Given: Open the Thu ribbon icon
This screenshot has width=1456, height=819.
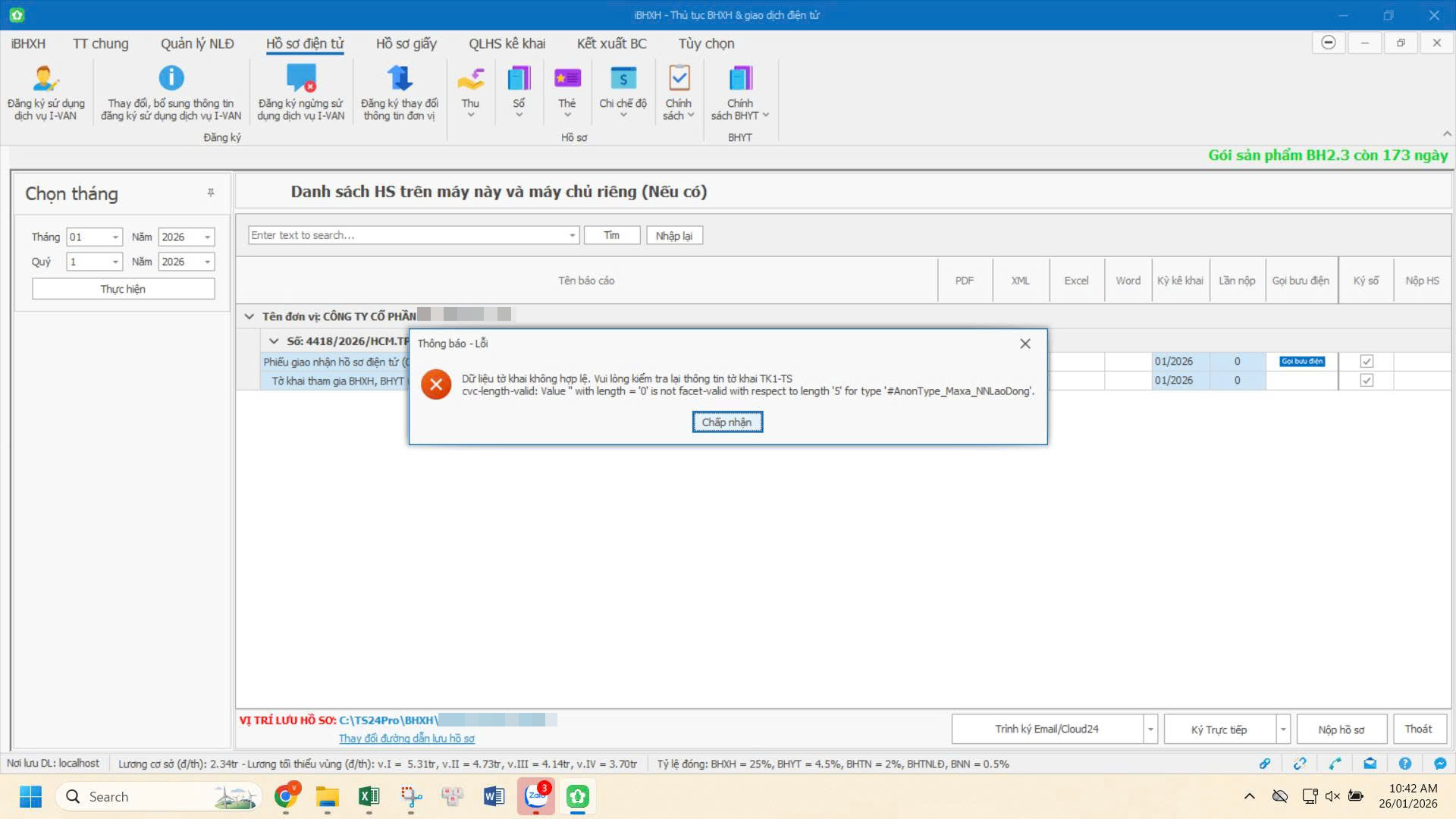Looking at the screenshot, I should click(470, 79).
